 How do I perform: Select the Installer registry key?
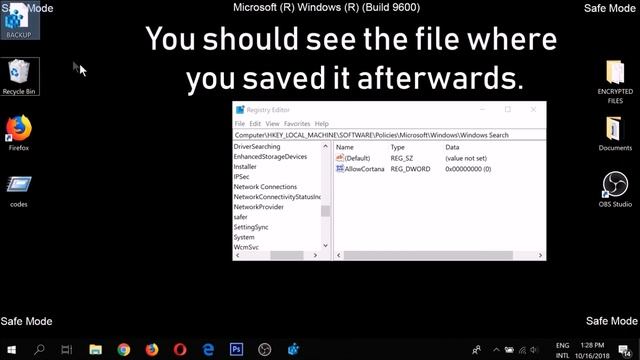pos(245,167)
